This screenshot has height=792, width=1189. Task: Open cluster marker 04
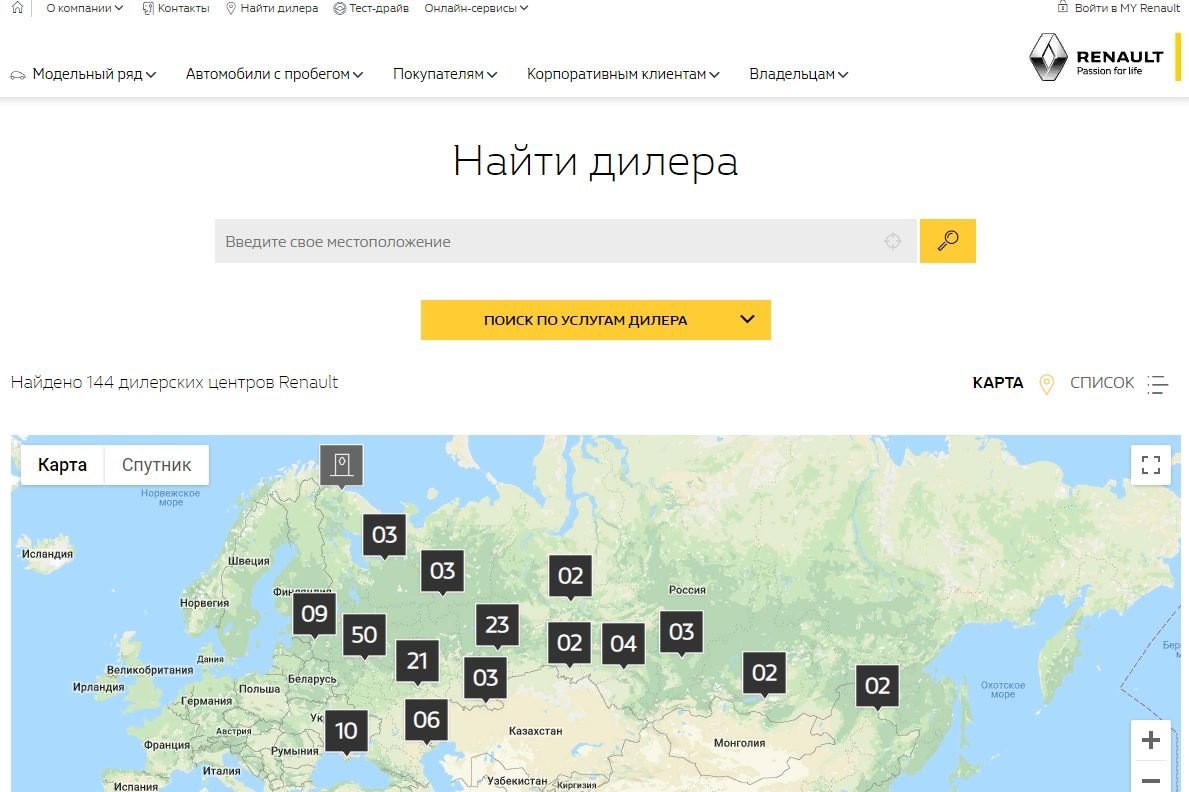click(x=623, y=646)
